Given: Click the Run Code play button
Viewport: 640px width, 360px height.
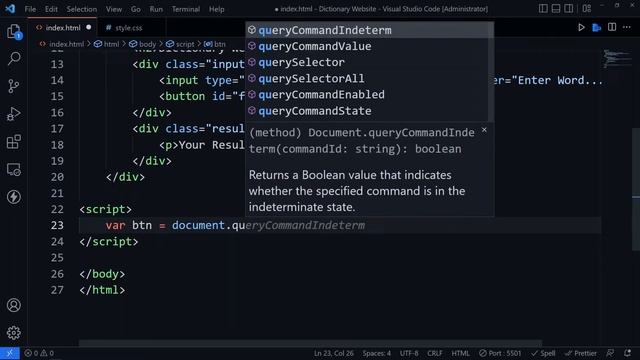Looking at the screenshot, I should tap(581, 27).
